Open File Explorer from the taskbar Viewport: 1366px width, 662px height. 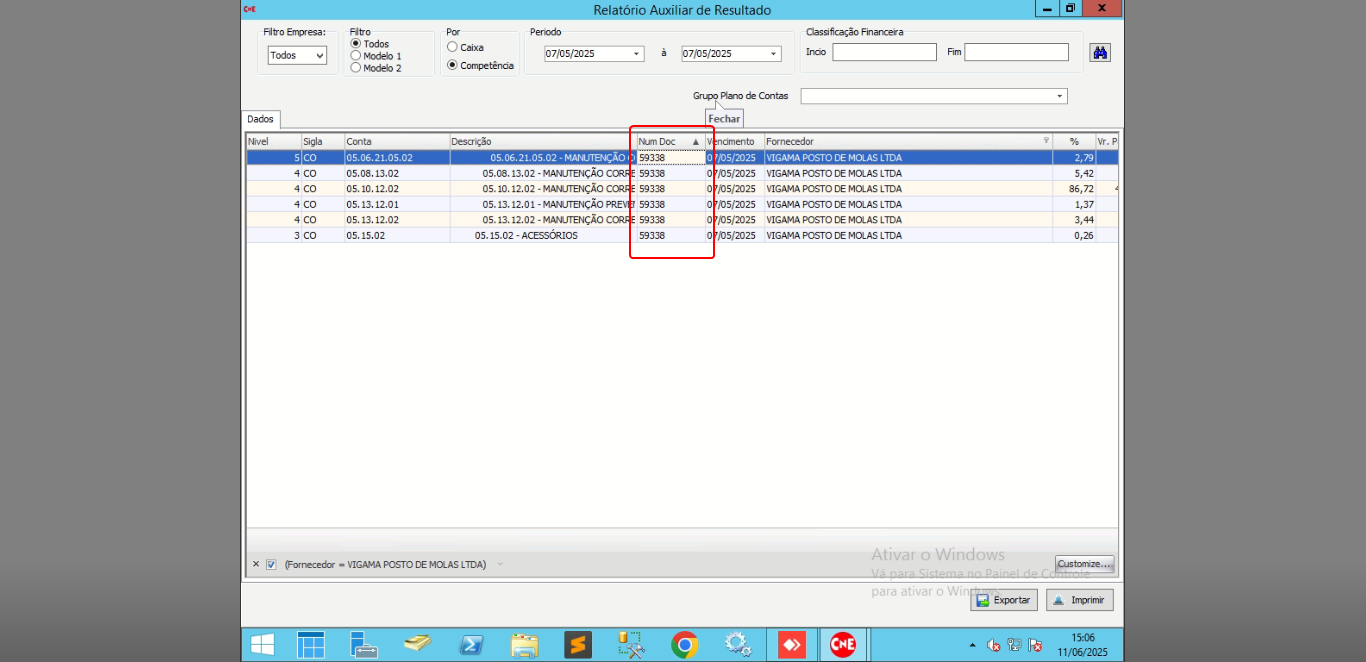coord(524,645)
